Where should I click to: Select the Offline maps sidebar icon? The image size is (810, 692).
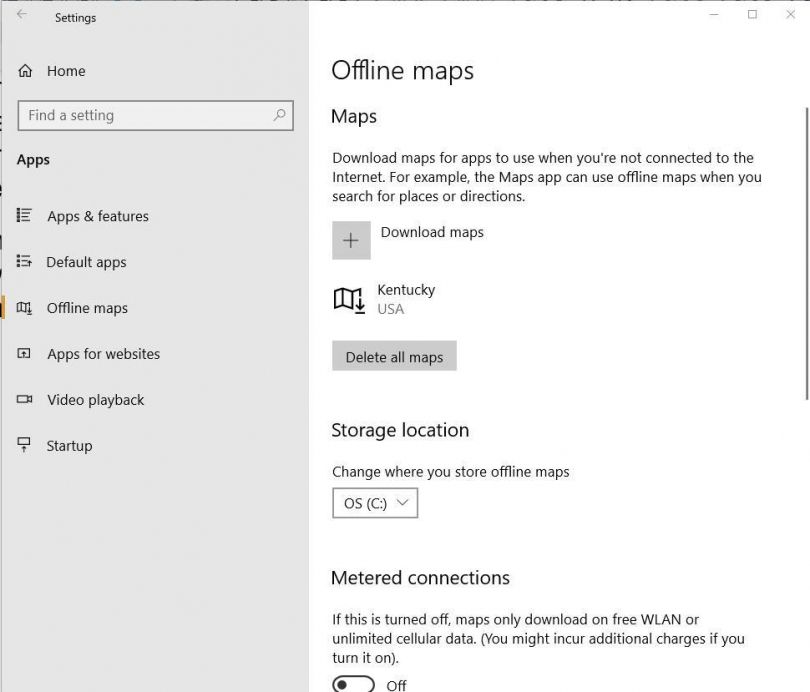click(x=23, y=308)
